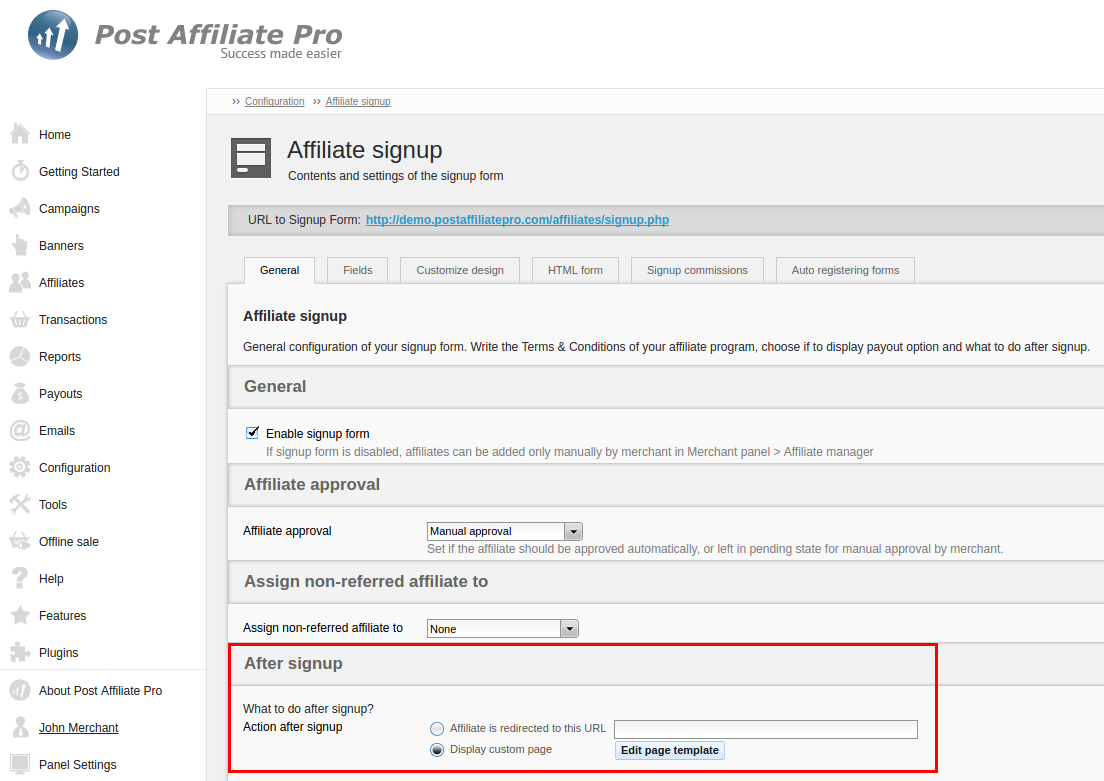
Task: Click the Edit page template button
Action: coord(670,750)
